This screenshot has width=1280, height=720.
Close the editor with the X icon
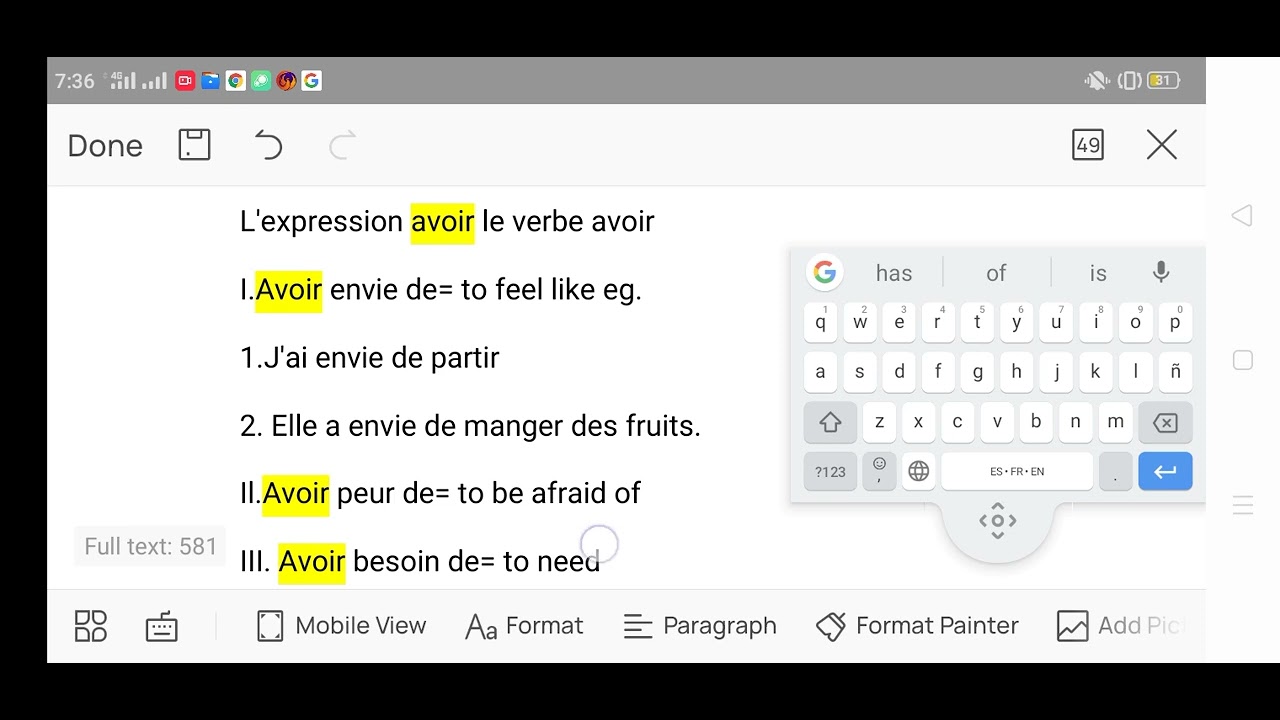tap(1162, 145)
